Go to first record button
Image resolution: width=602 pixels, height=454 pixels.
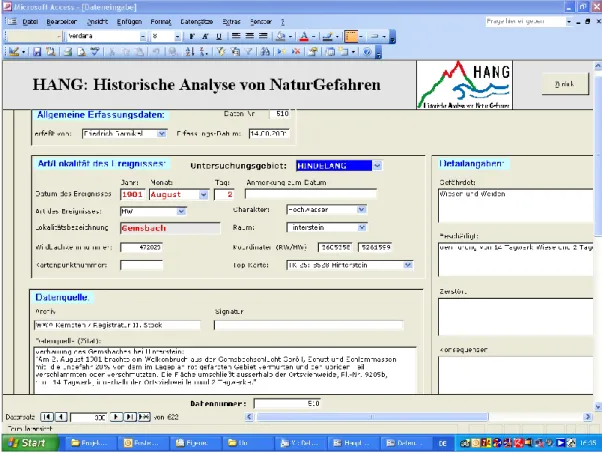(x=47, y=417)
